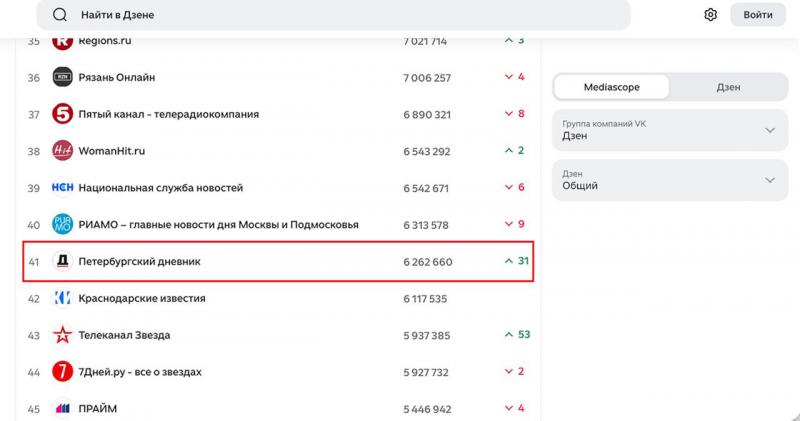Open the Дзен Общий category dropdown
The image size is (800, 421).
coord(666,180)
